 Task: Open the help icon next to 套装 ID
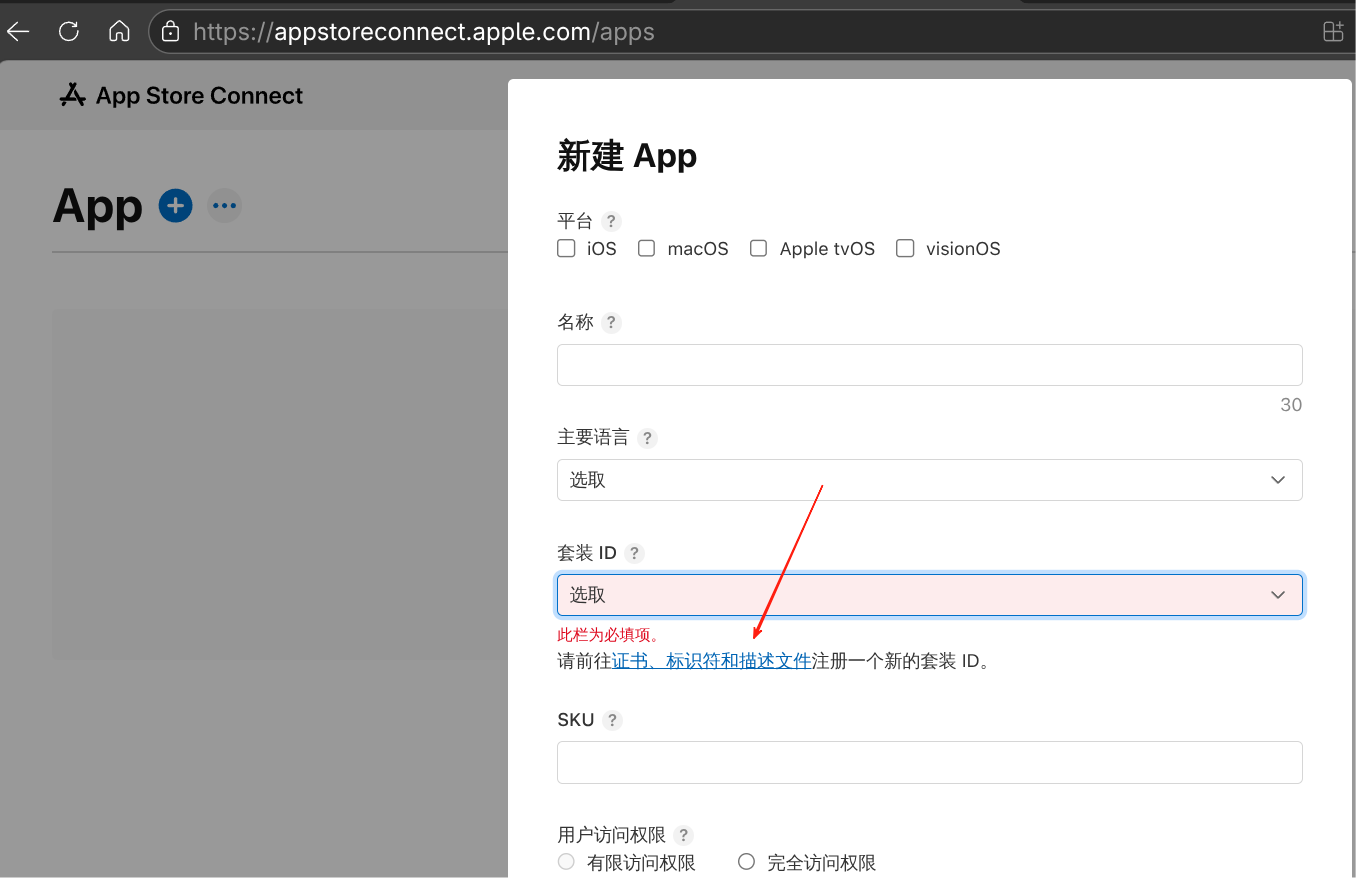[x=634, y=552]
